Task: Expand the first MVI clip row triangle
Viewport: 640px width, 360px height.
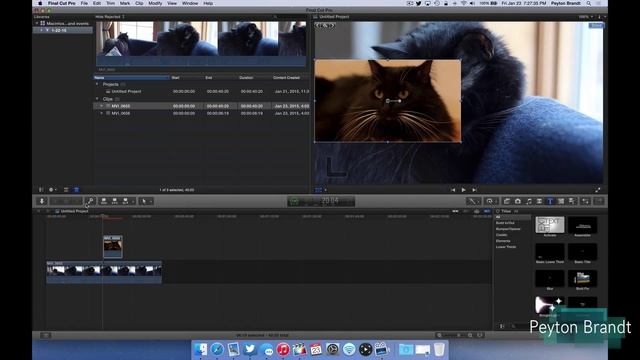Action: [x=102, y=106]
